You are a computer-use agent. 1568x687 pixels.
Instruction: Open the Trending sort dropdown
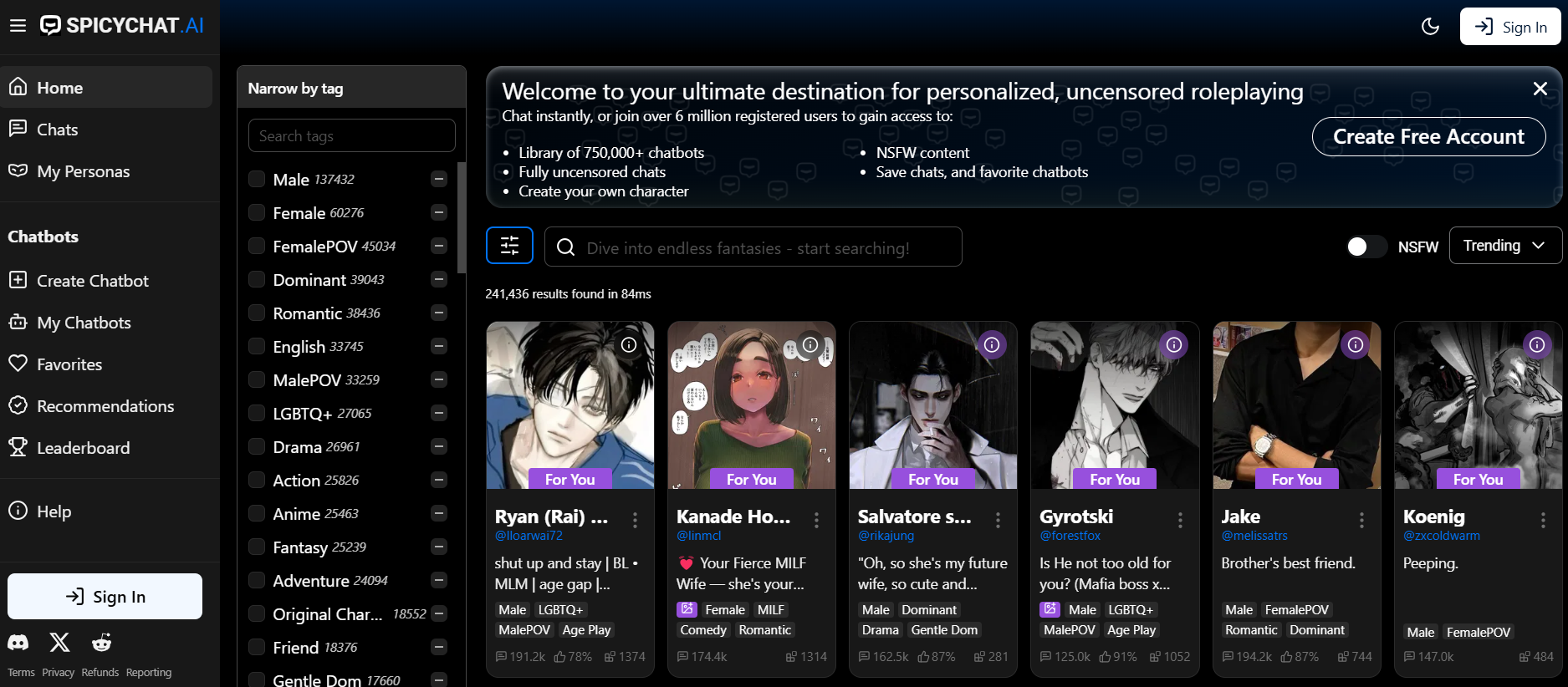[x=1505, y=246]
